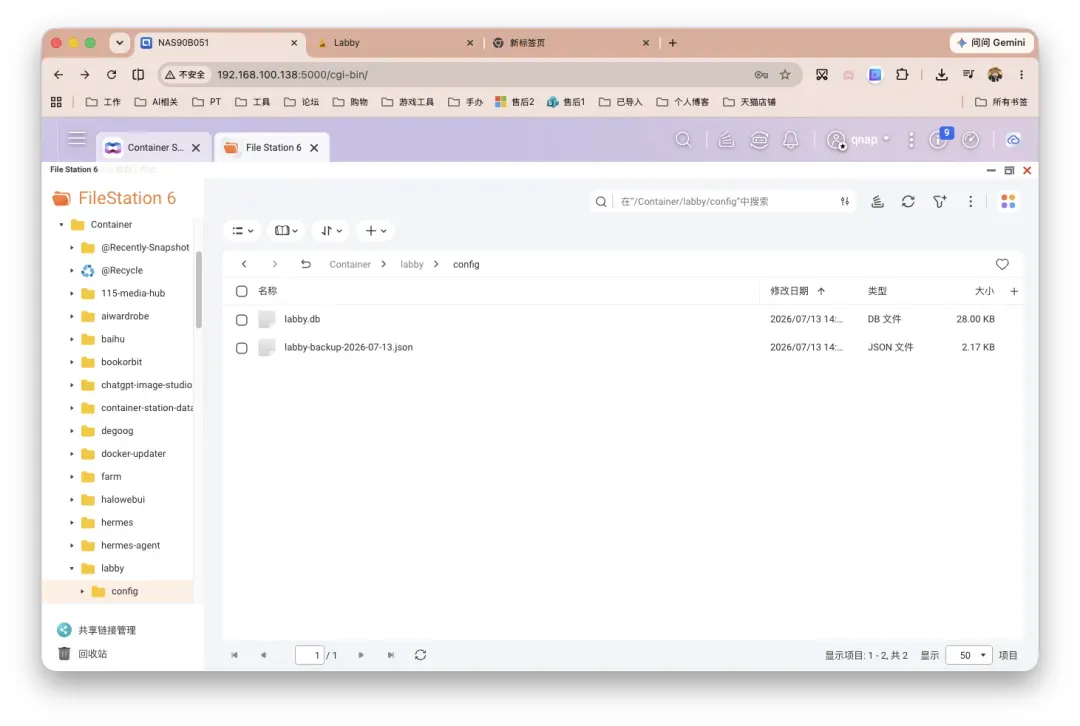Check the labby-backup-2026-07-13.json checkbox
Screen dimensions: 1080x726
pos(241,348)
